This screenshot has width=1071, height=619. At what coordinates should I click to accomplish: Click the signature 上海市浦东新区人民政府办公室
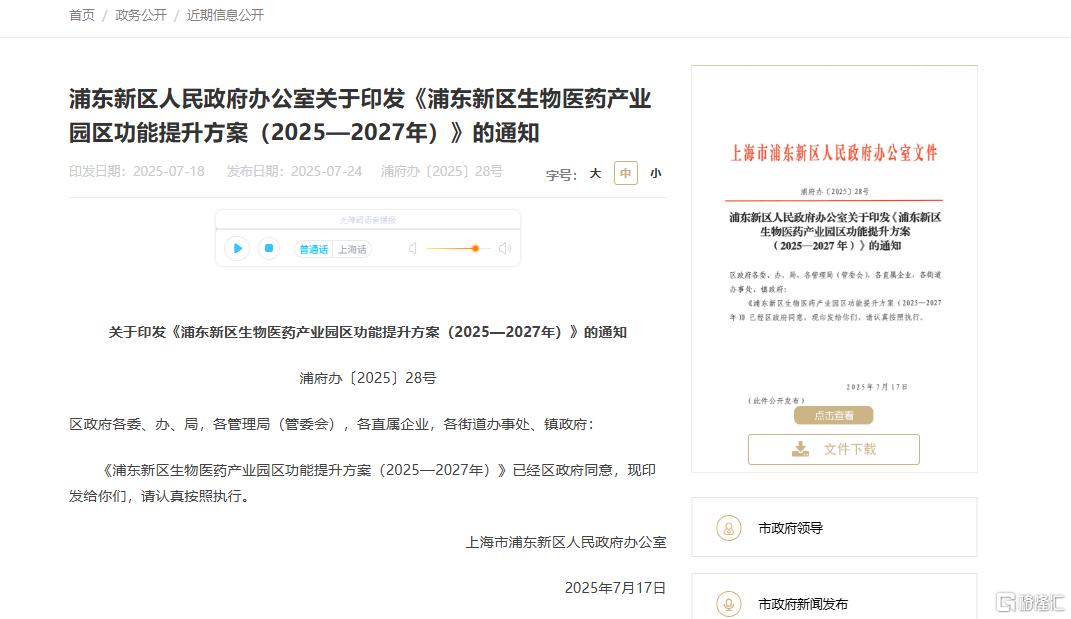[566, 542]
